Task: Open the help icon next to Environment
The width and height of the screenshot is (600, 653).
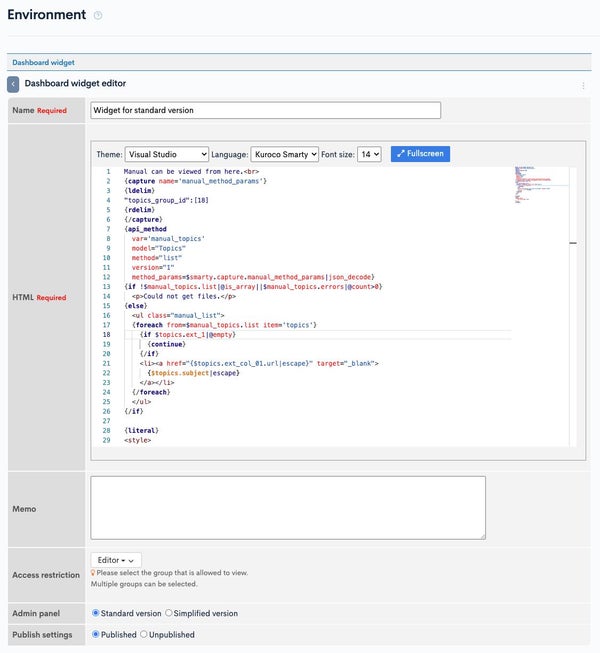Action: pos(98,15)
